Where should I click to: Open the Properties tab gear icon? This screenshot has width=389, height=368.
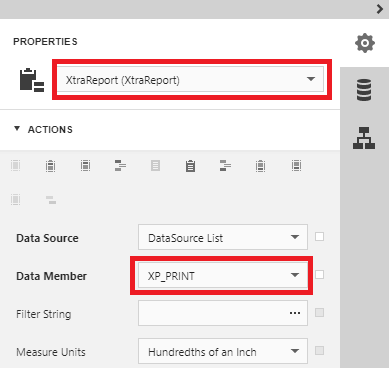pyautogui.click(x=365, y=43)
